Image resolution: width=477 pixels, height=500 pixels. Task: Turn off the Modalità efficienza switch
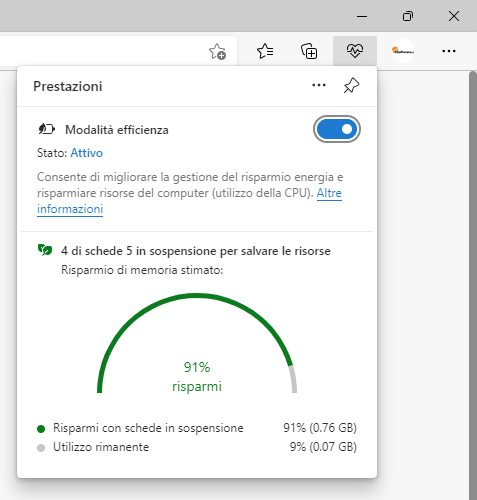(337, 129)
